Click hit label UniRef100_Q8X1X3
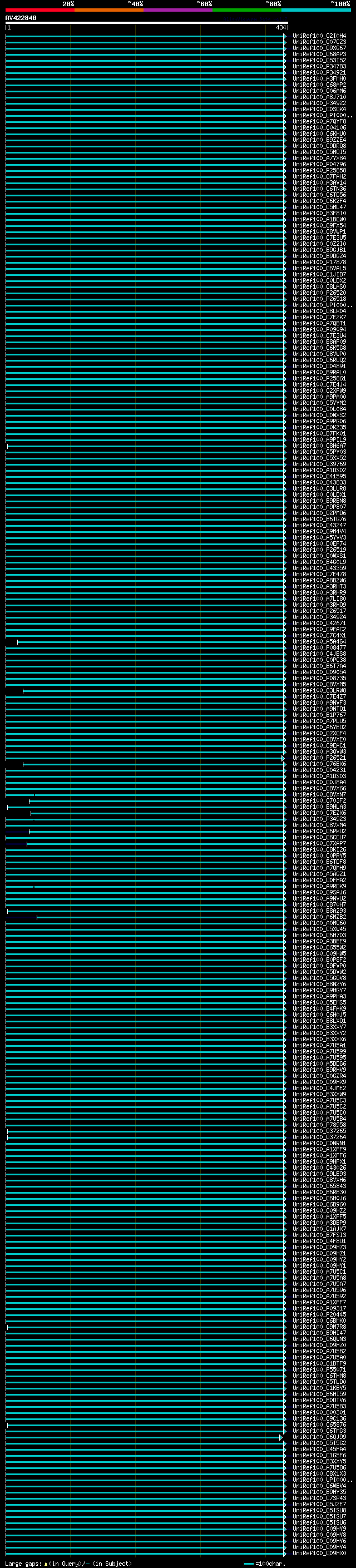 point(319,1473)
